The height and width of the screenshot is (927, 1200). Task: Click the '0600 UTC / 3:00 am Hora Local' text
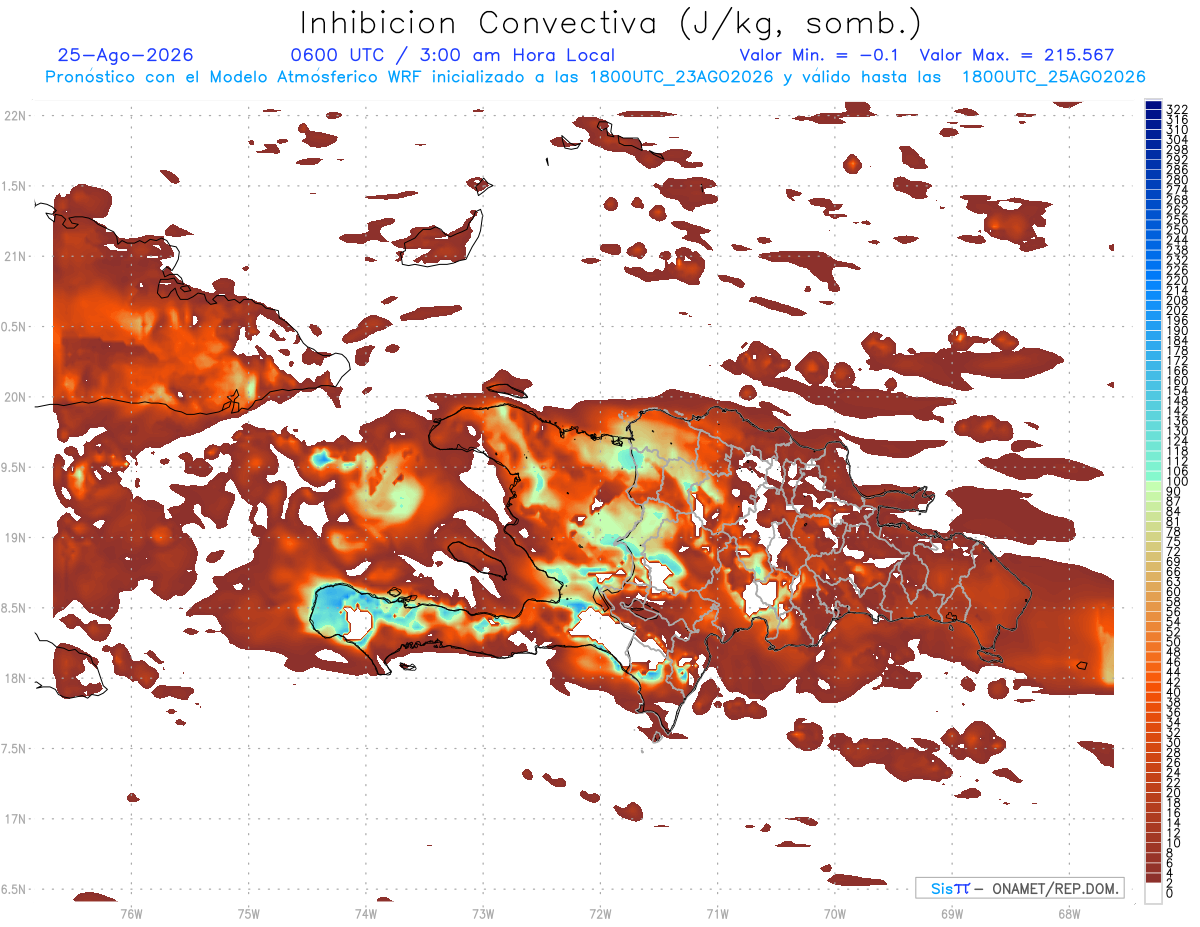[452, 56]
